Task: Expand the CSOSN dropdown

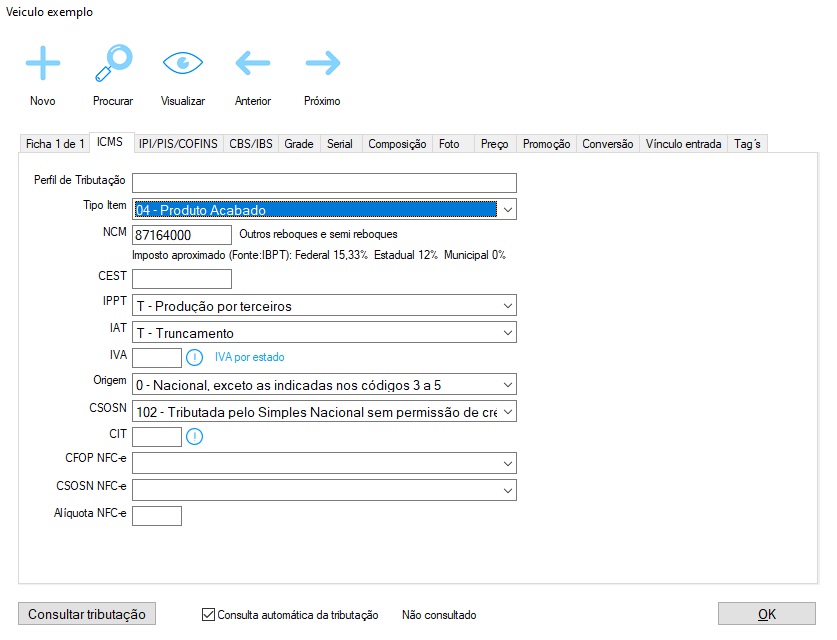Action: (x=507, y=411)
